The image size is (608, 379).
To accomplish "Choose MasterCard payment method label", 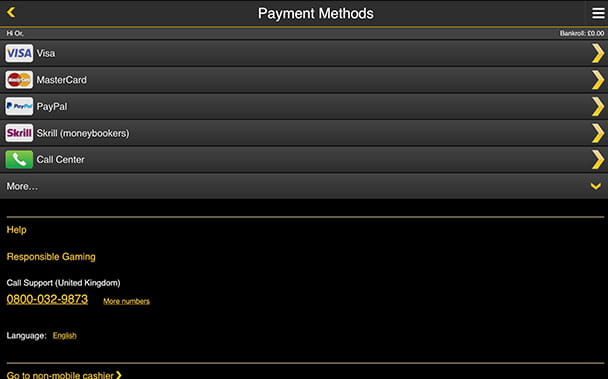I will 62,80.
